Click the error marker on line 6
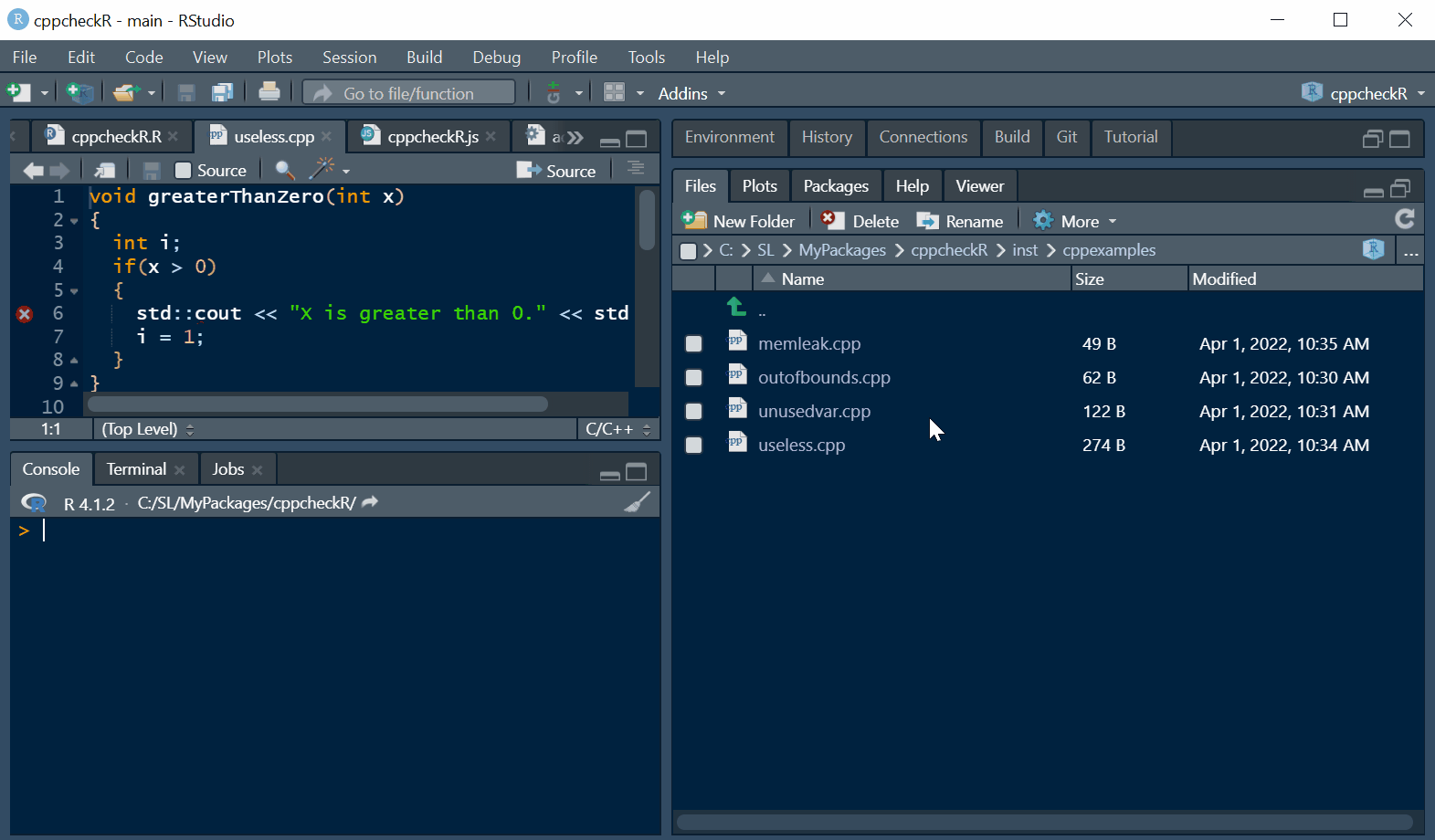The width and height of the screenshot is (1435, 840). [x=25, y=314]
